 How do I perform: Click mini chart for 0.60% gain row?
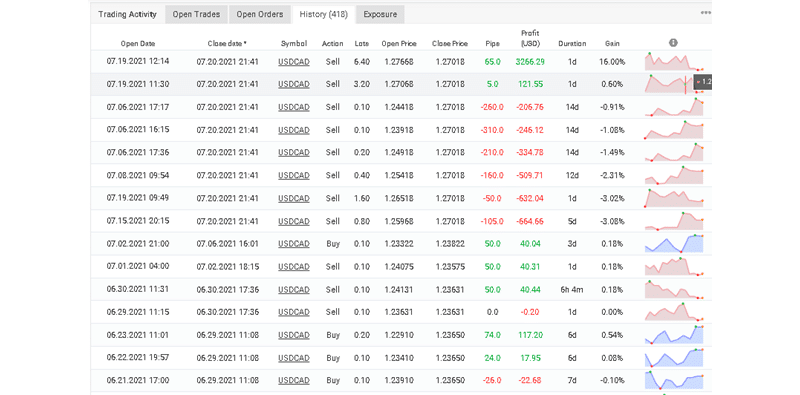(x=674, y=84)
